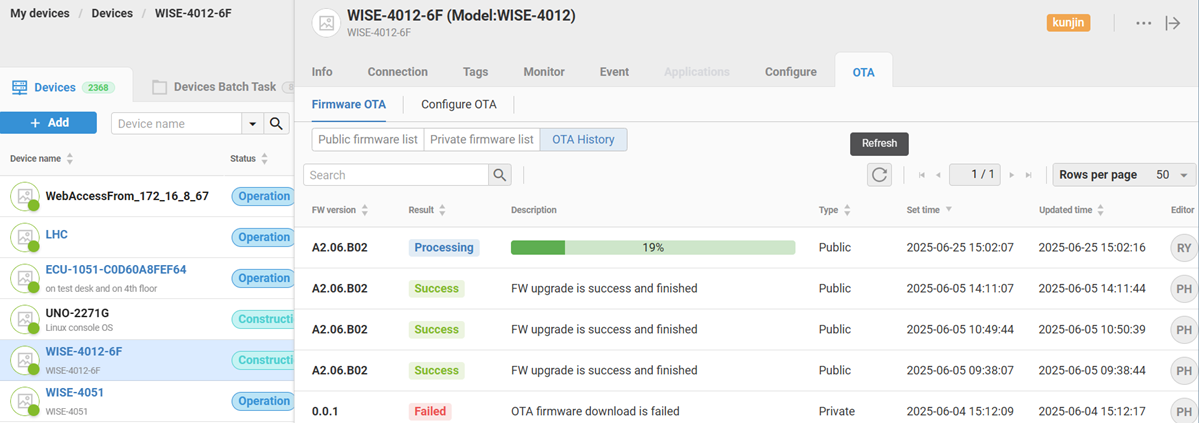
Task: Expand the Device name filter dropdown arrow
Action: pos(252,124)
